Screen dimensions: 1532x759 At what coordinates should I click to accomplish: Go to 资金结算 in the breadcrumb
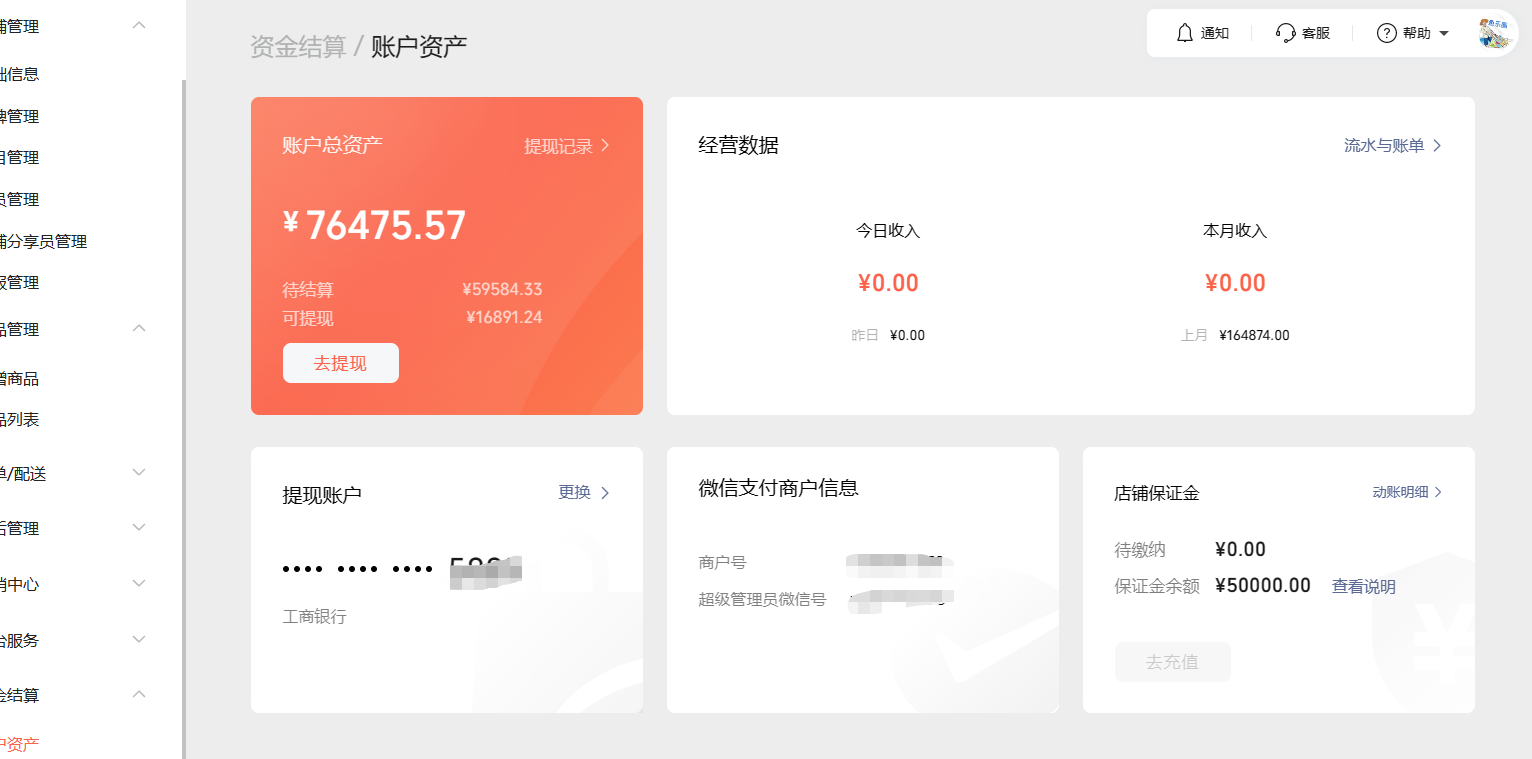click(298, 46)
